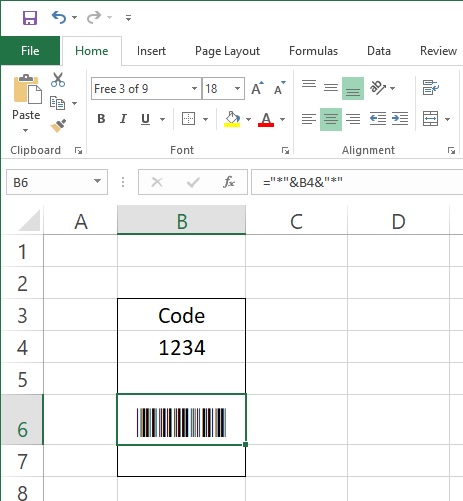Click the Insert Function fx icon
The width and height of the screenshot is (463, 501).
[229, 182]
